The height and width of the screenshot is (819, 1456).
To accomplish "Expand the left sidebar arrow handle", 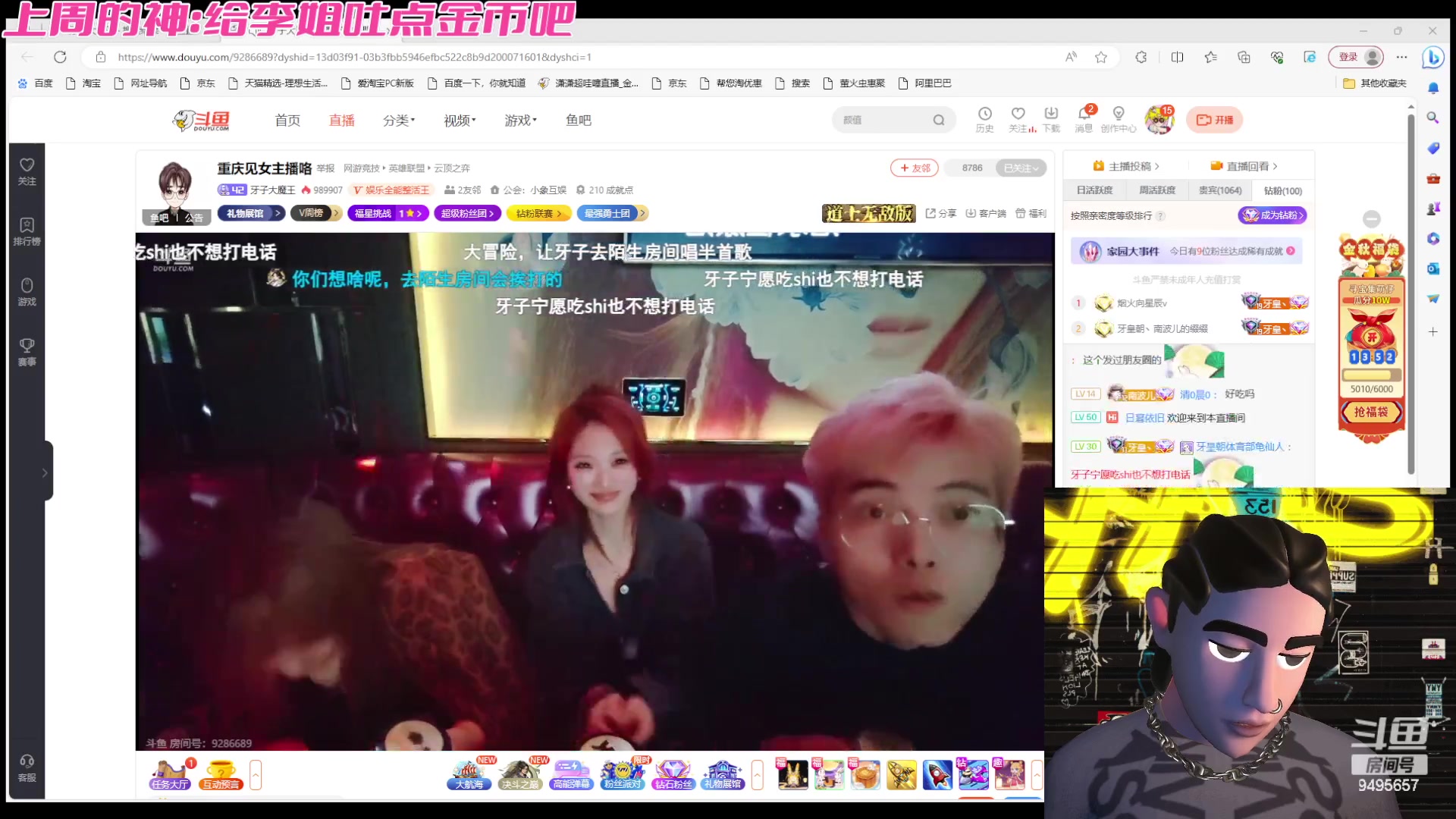I will click(45, 472).
